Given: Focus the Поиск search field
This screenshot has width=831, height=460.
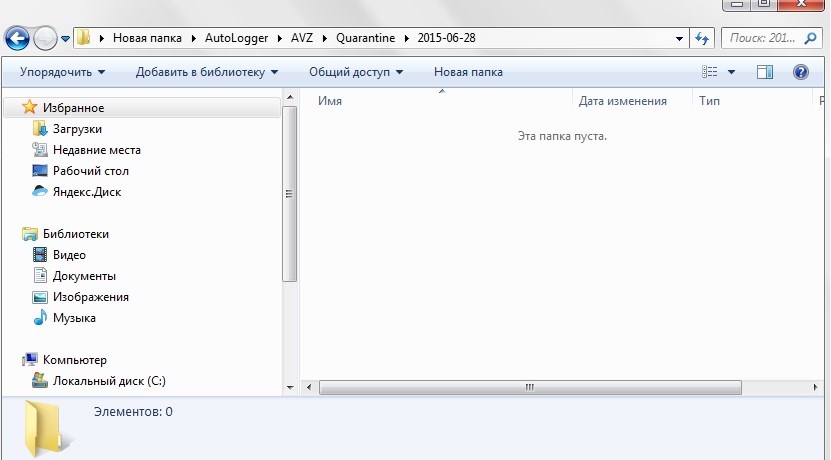Looking at the screenshot, I should 762,38.
